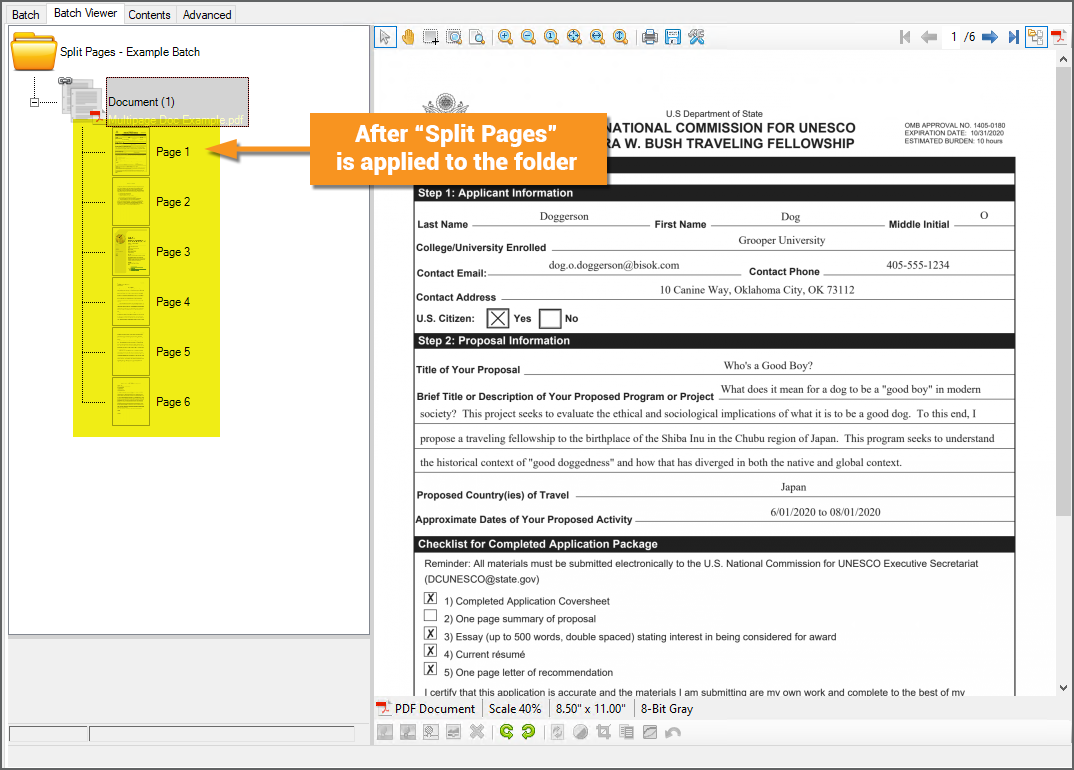Click the crop image icon

pyautogui.click(x=603, y=732)
